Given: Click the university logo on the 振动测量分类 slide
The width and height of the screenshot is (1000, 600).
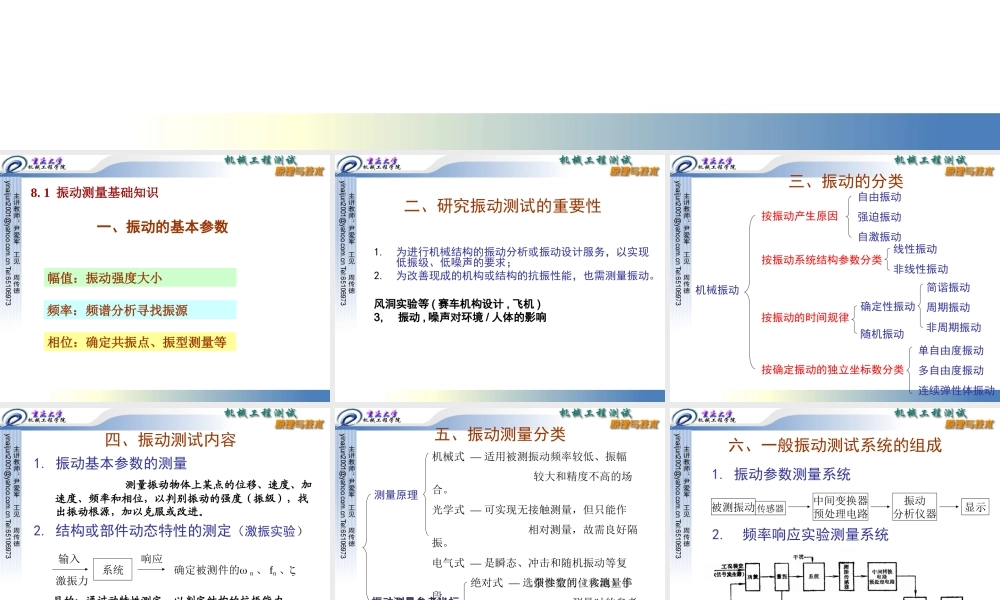Looking at the screenshot, I should pos(368,418).
